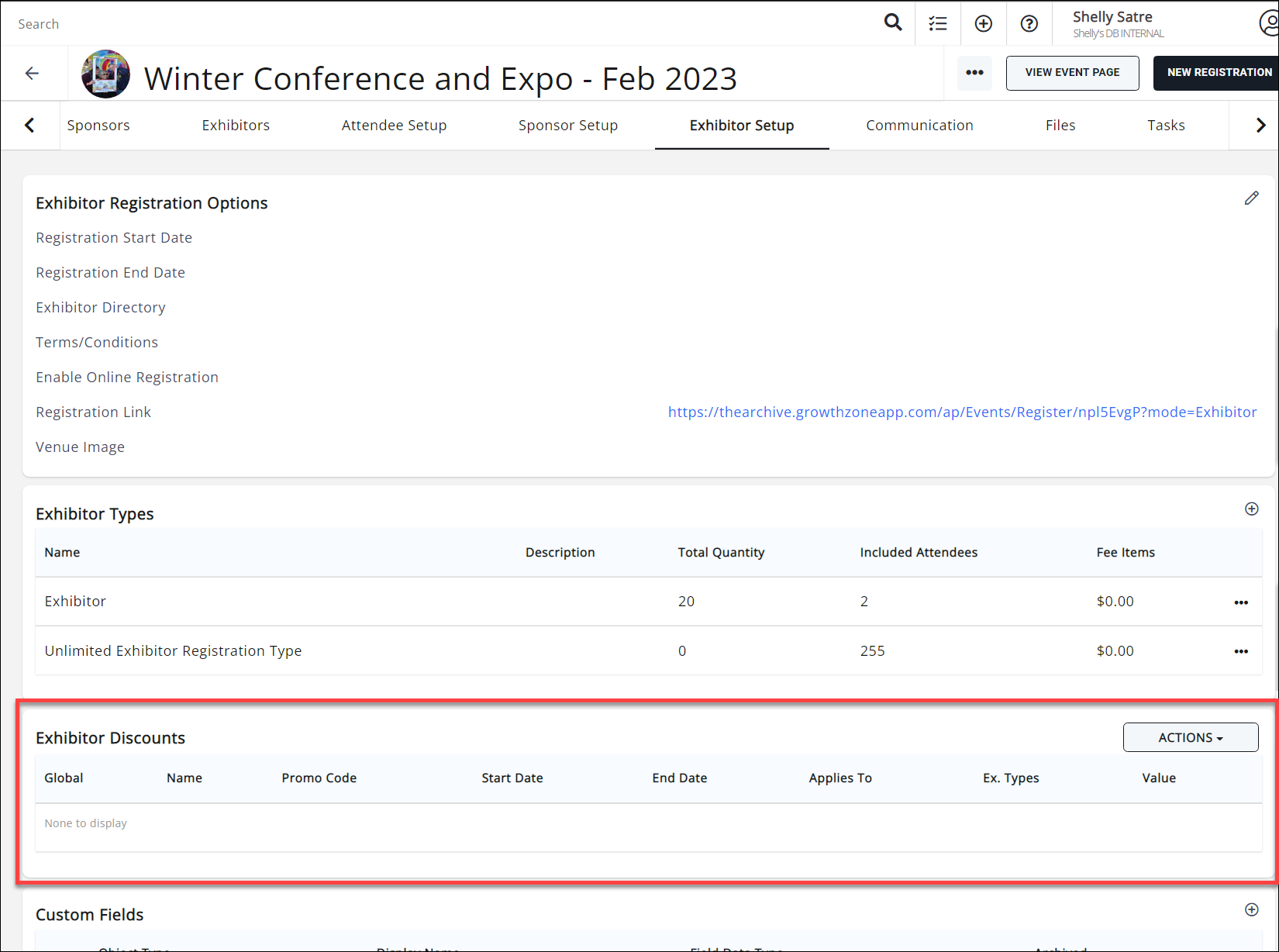1279x952 pixels.
Task: Click the back arrow beside event title
Action: pyautogui.click(x=32, y=74)
